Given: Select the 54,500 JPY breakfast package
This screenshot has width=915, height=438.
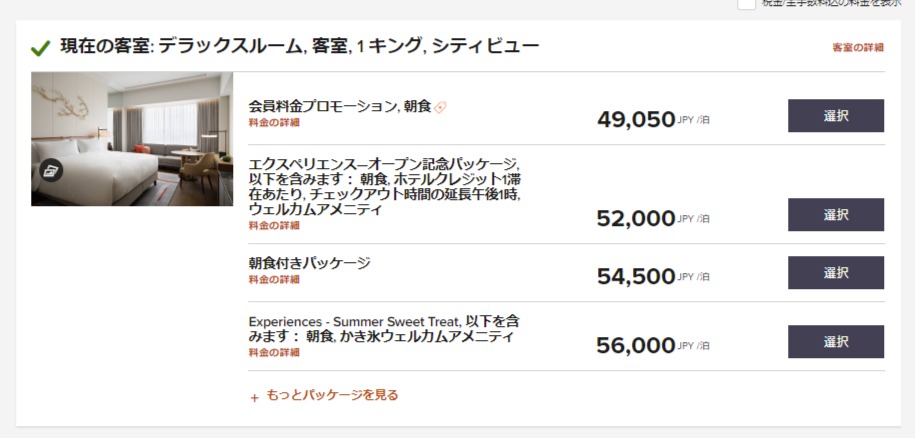Looking at the screenshot, I should click(836, 272).
